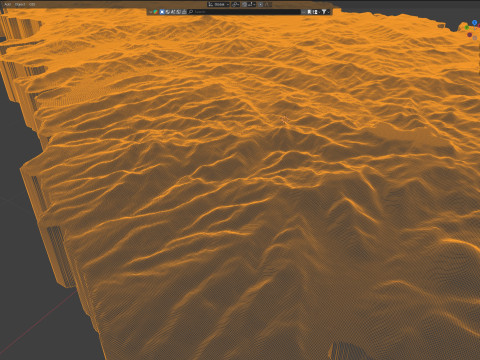Select the blue highlighted mode icon
Screen dimensions: 480x360
[x=162, y=12]
